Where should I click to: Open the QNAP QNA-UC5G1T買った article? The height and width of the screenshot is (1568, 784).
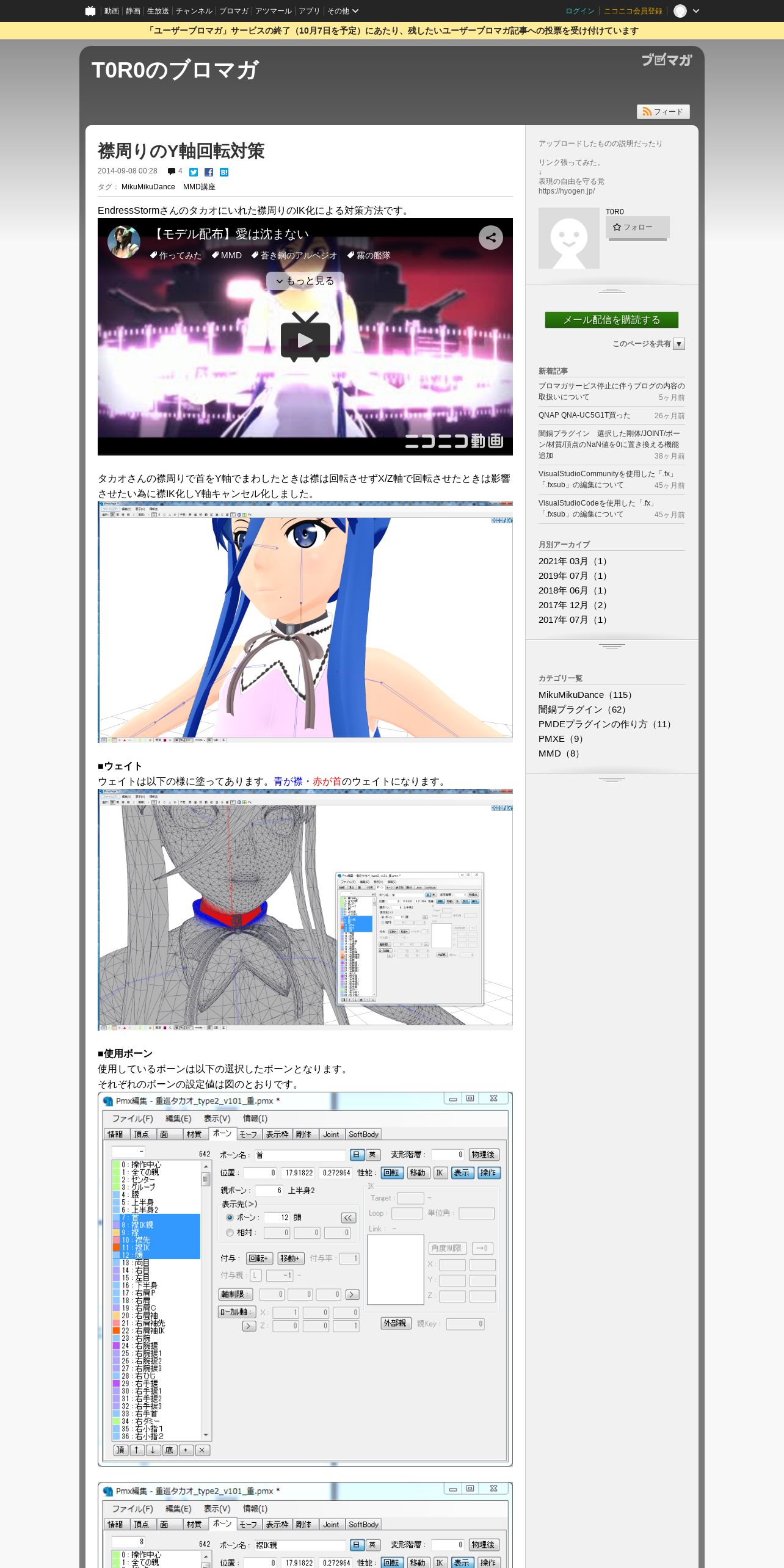pos(584,415)
